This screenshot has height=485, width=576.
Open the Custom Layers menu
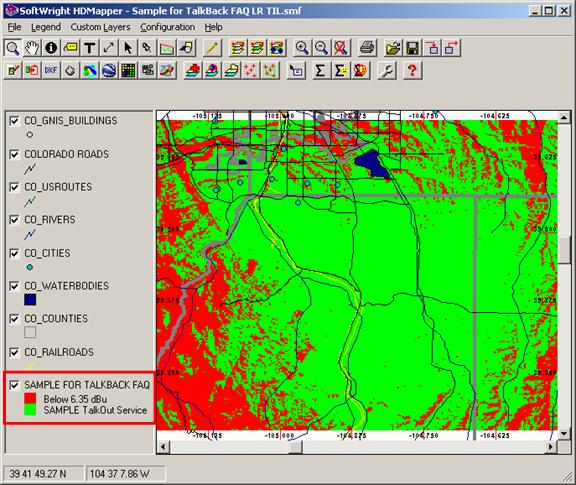click(x=100, y=27)
